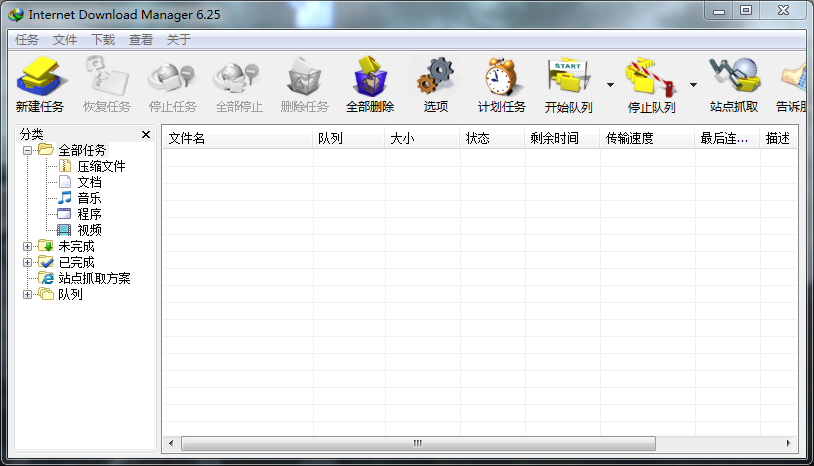Viewport: 814px width, 466px height.
Task: Collapse the 全部任务 tree node
Action: (x=28, y=150)
